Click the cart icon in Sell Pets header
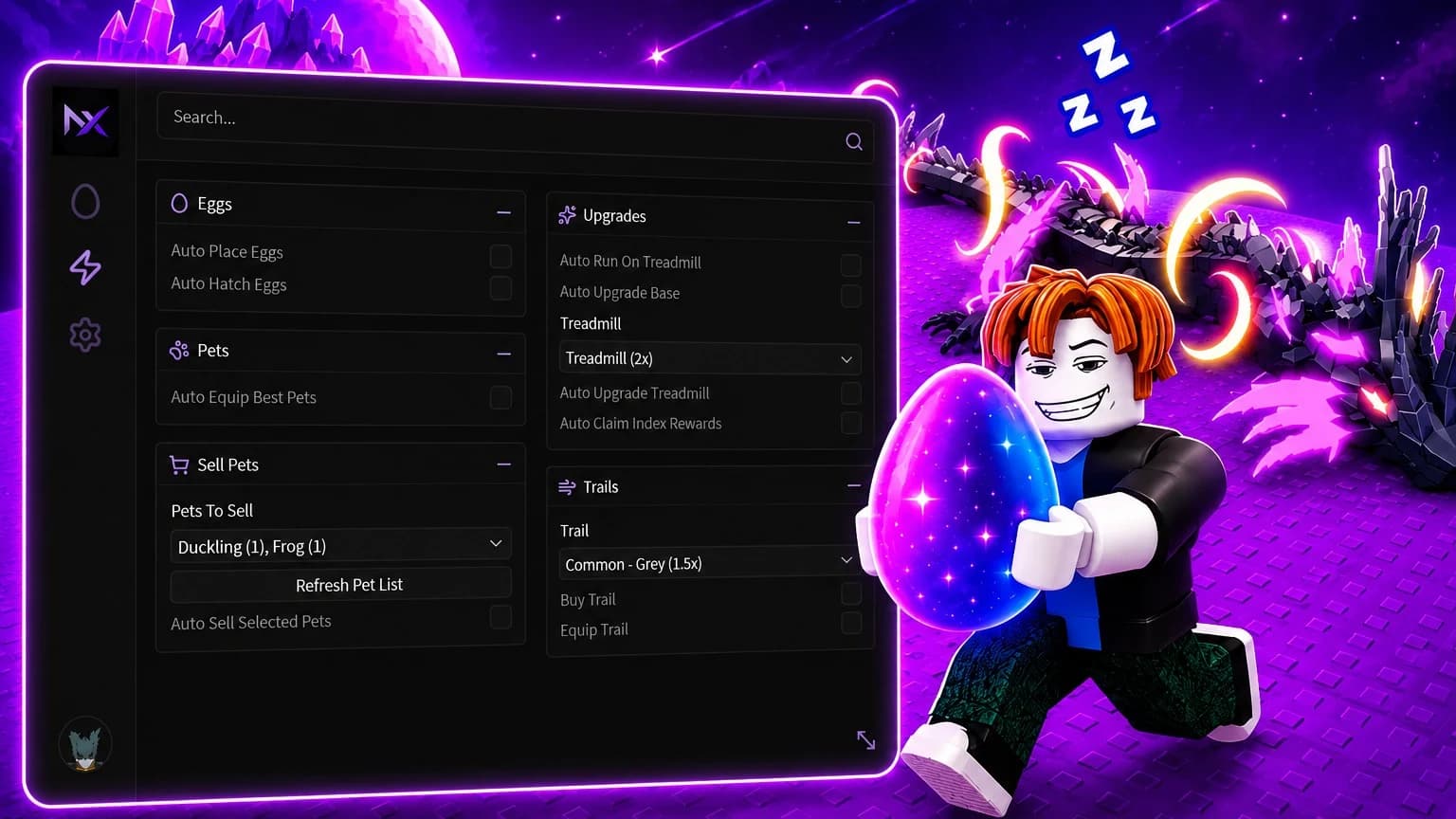 [x=179, y=464]
